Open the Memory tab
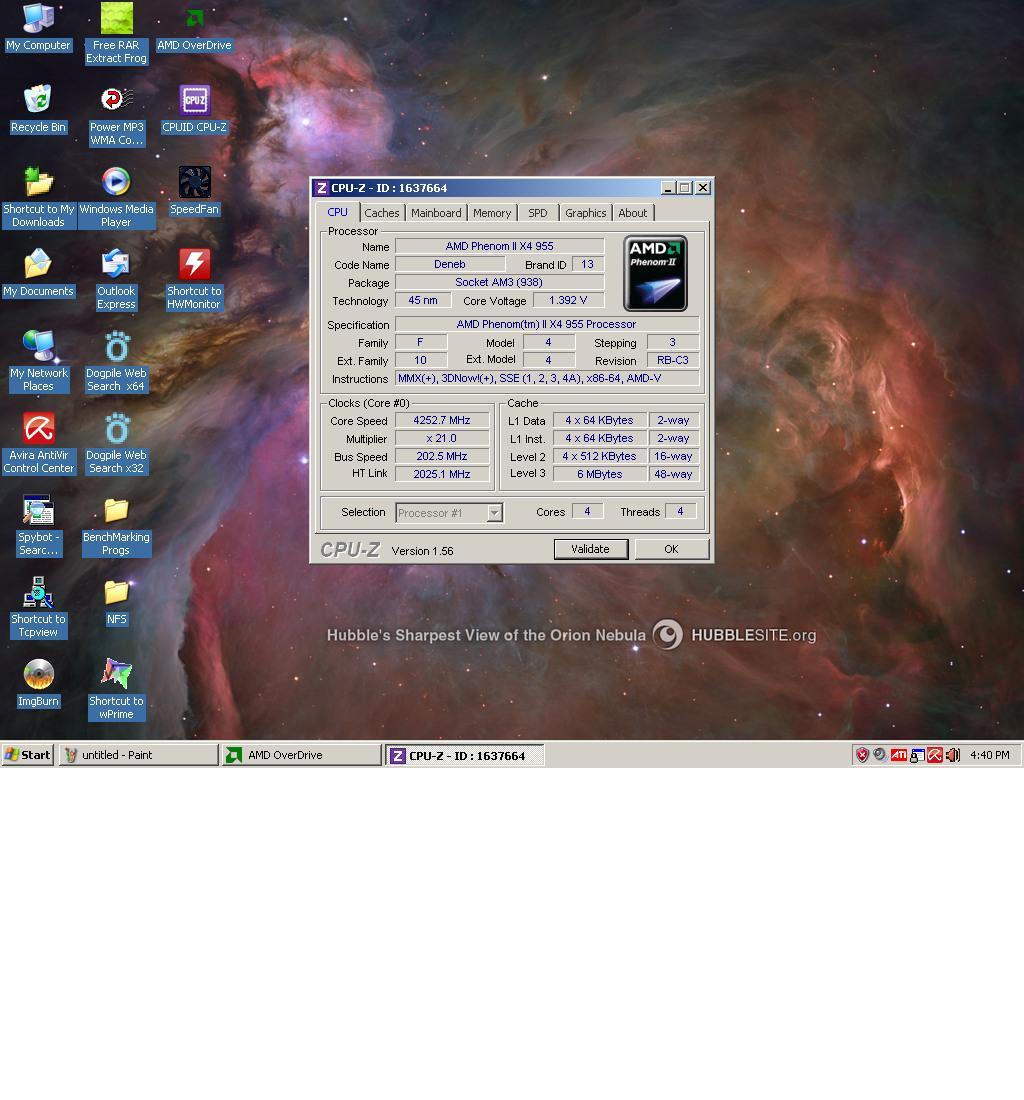Image resolution: width=1024 pixels, height=1100 pixels. coord(492,213)
